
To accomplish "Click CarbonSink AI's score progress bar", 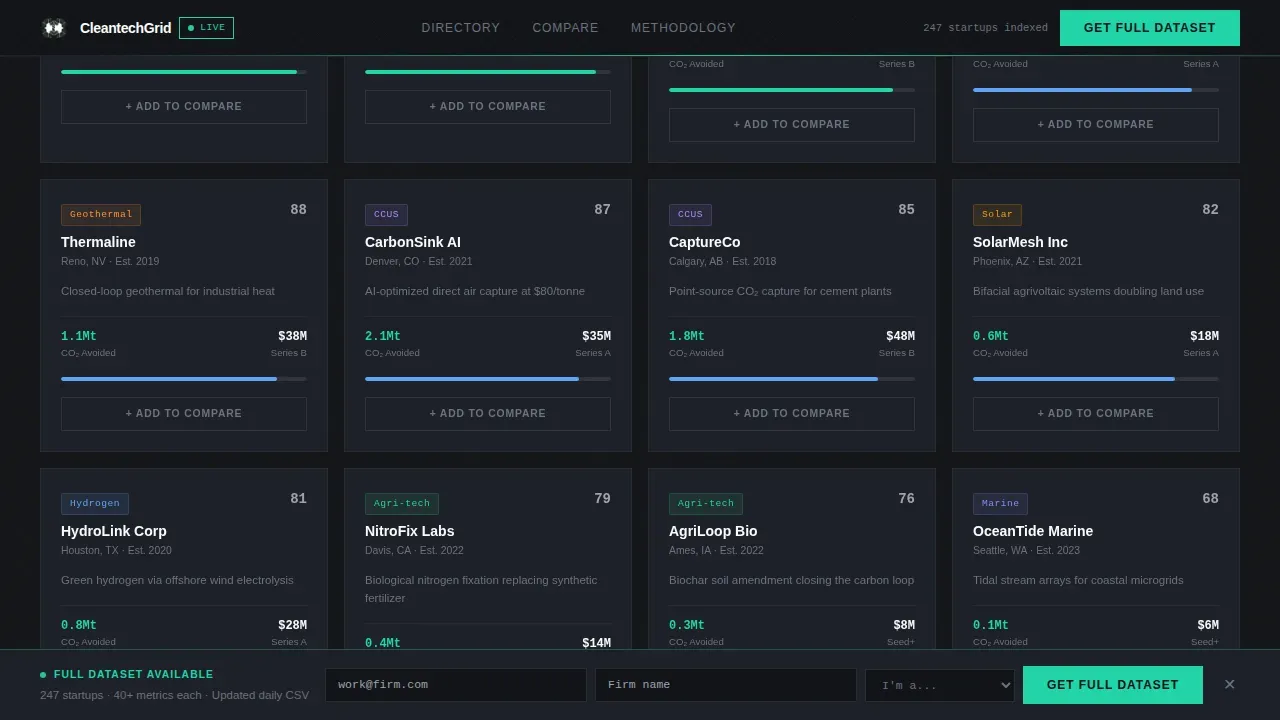I will point(488,379).
